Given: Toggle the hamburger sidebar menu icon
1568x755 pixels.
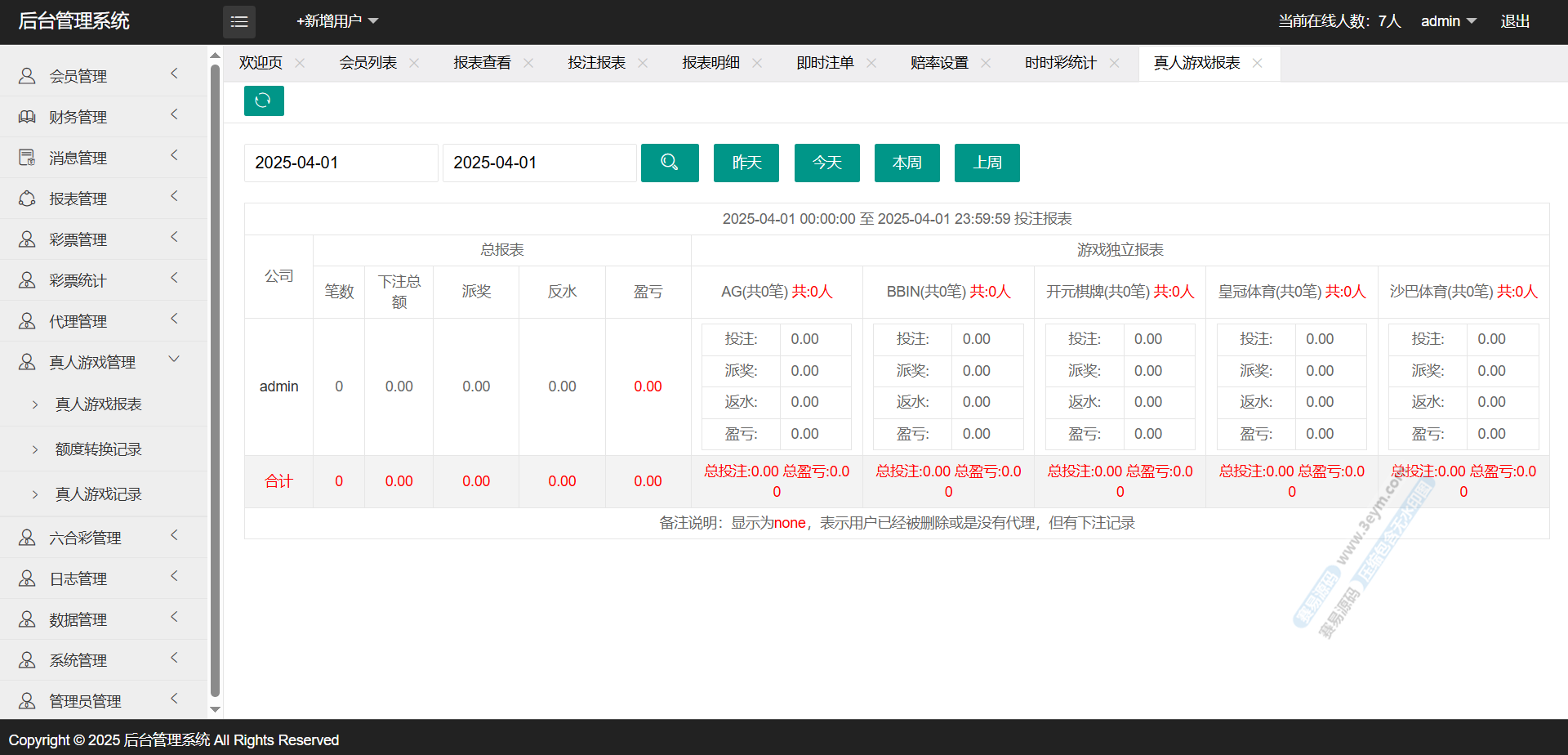Looking at the screenshot, I should pos(238,21).
